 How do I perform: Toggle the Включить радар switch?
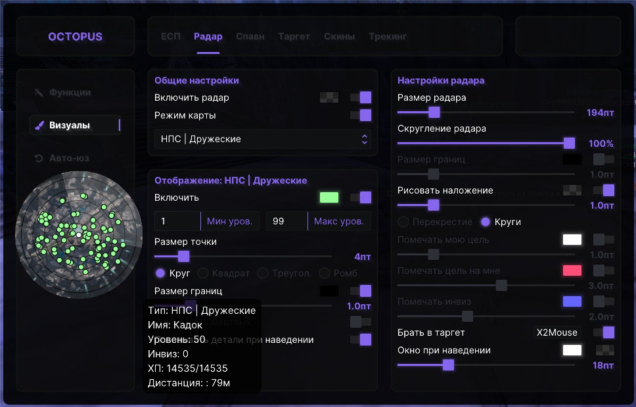click(361, 97)
